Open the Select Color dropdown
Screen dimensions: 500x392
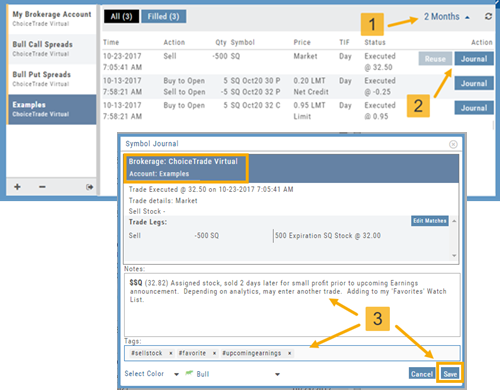(152, 374)
